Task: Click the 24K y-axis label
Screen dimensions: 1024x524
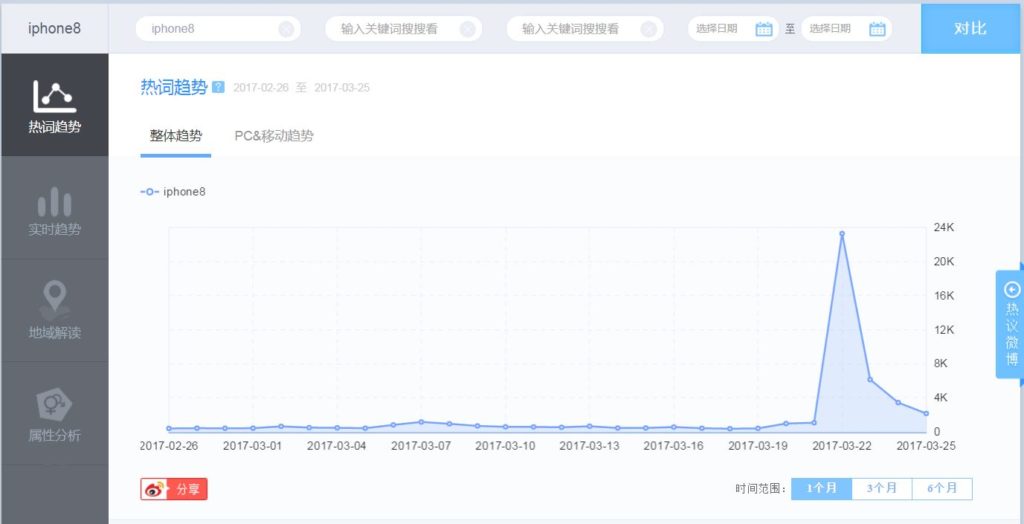Action: 944,227
